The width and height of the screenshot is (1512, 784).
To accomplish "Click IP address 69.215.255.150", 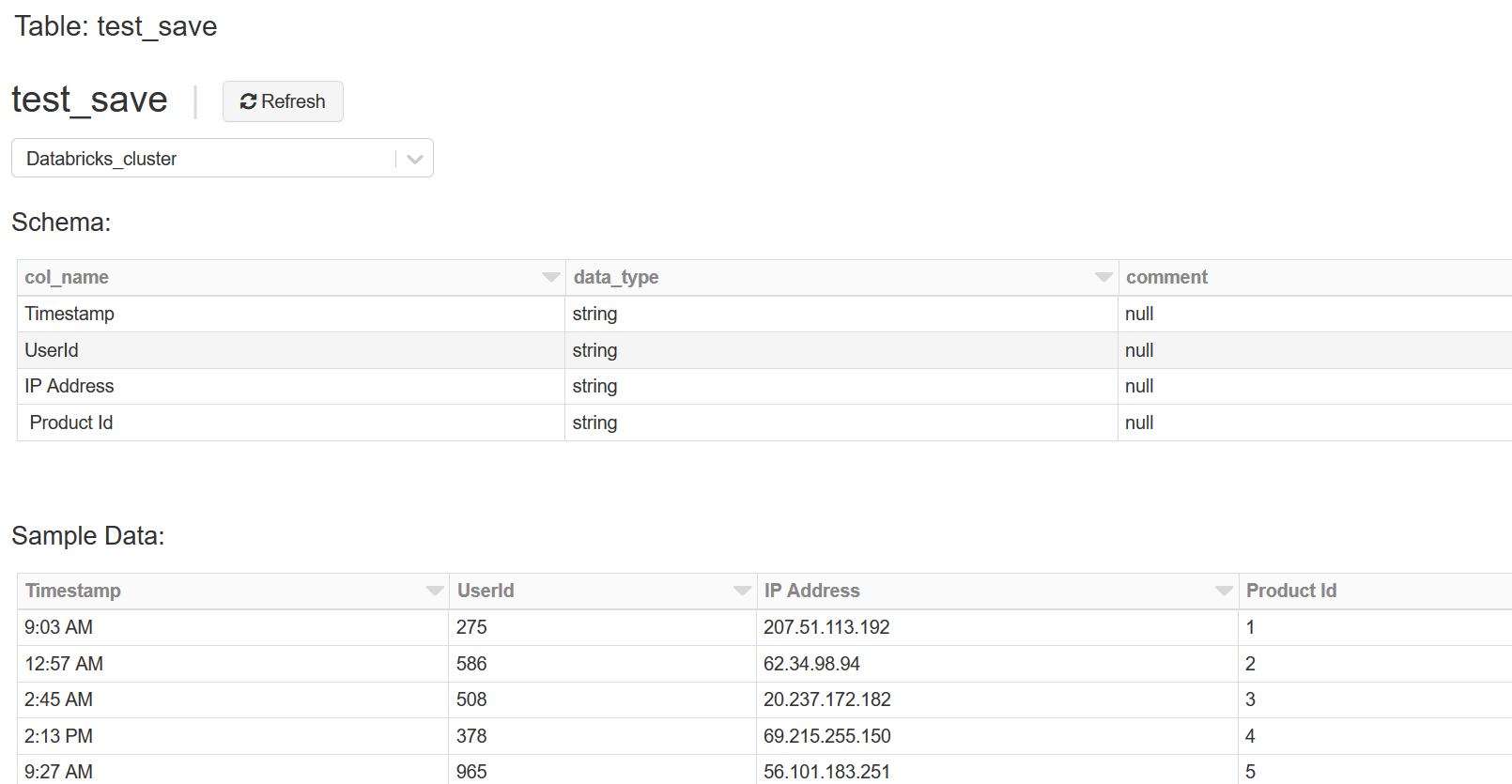I will [x=827, y=736].
